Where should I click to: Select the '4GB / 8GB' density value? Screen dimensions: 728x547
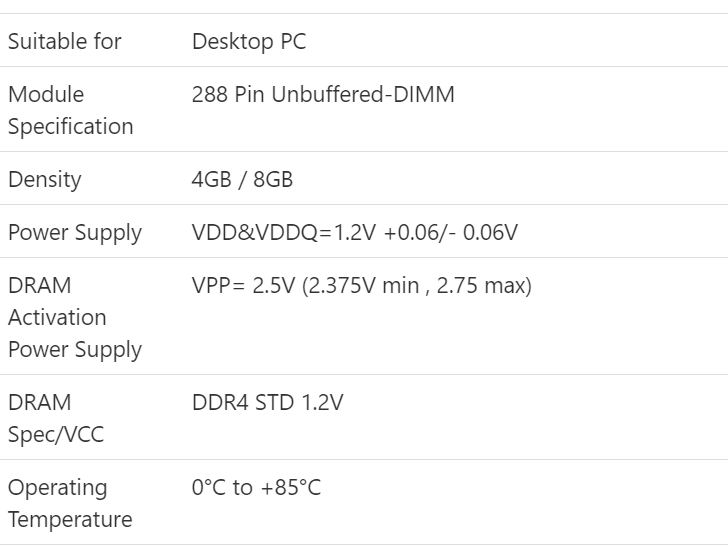242,179
